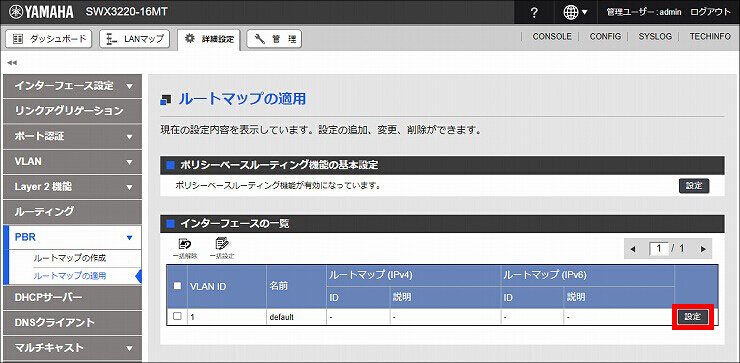Click the page number input field
Image resolution: width=740 pixels, height=363 pixels.
658,249
